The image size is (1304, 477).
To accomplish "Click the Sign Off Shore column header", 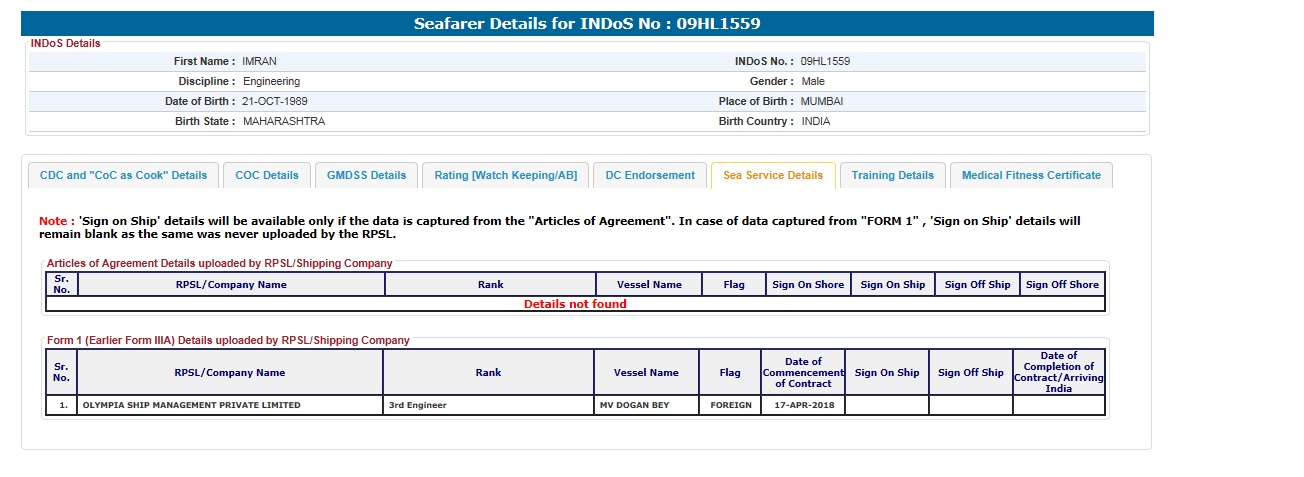I will pyautogui.click(x=1062, y=285).
